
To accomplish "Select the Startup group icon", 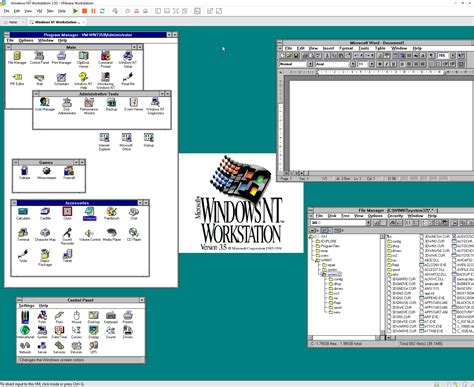I will pyautogui.click(x=149, y=140).
